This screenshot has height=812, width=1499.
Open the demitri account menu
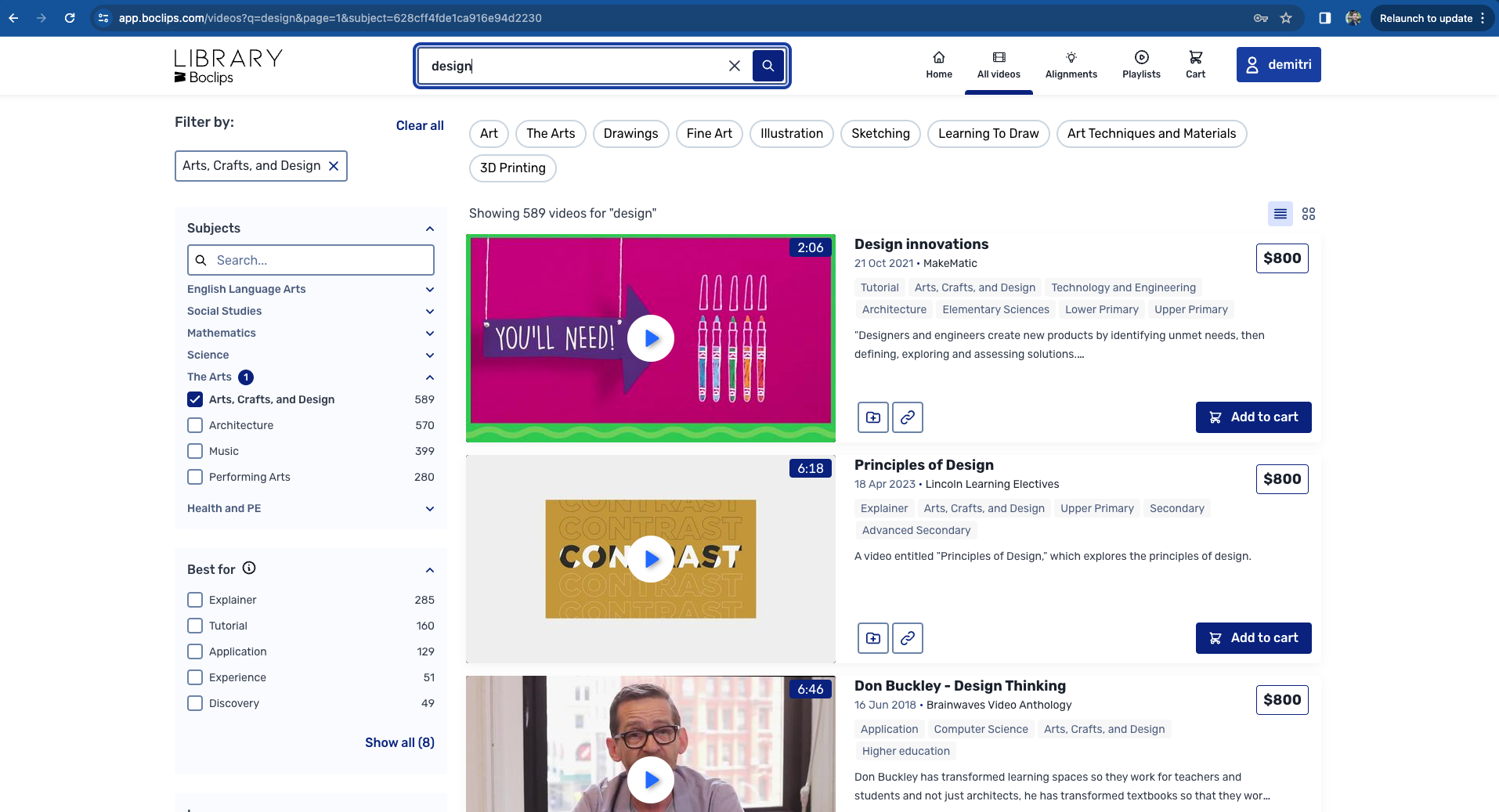tap(1278, 64)
